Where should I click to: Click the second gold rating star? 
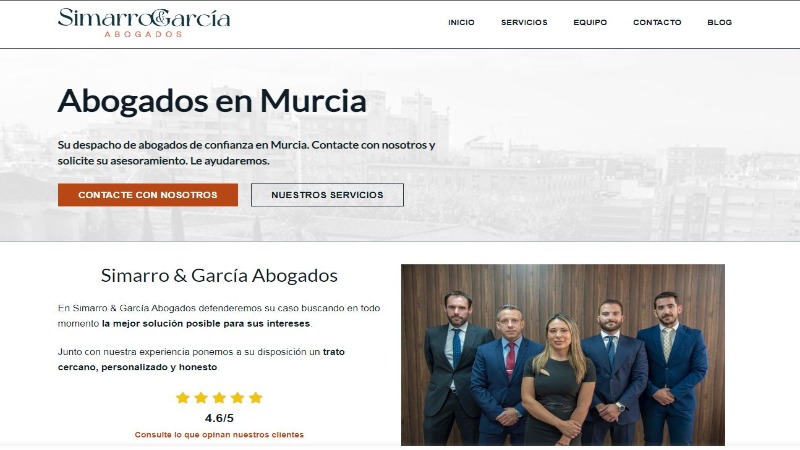coord(201,397)
